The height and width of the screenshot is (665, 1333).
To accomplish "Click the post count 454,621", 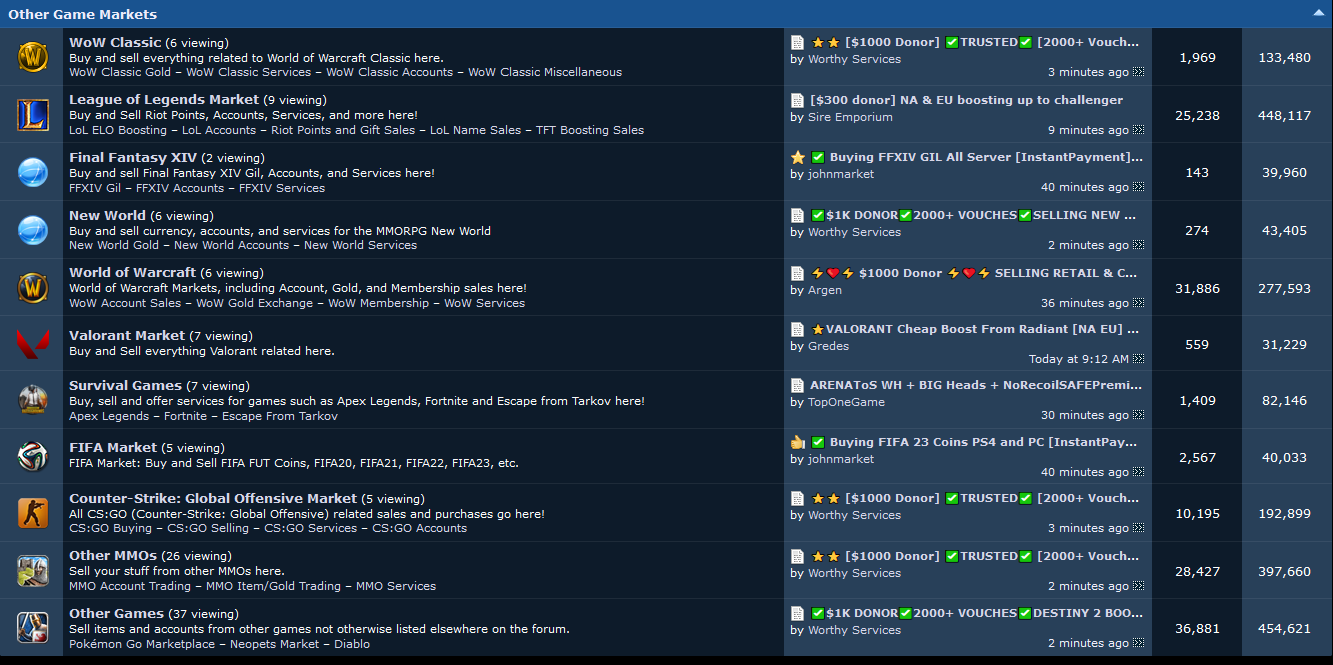I will point(1285,628).
